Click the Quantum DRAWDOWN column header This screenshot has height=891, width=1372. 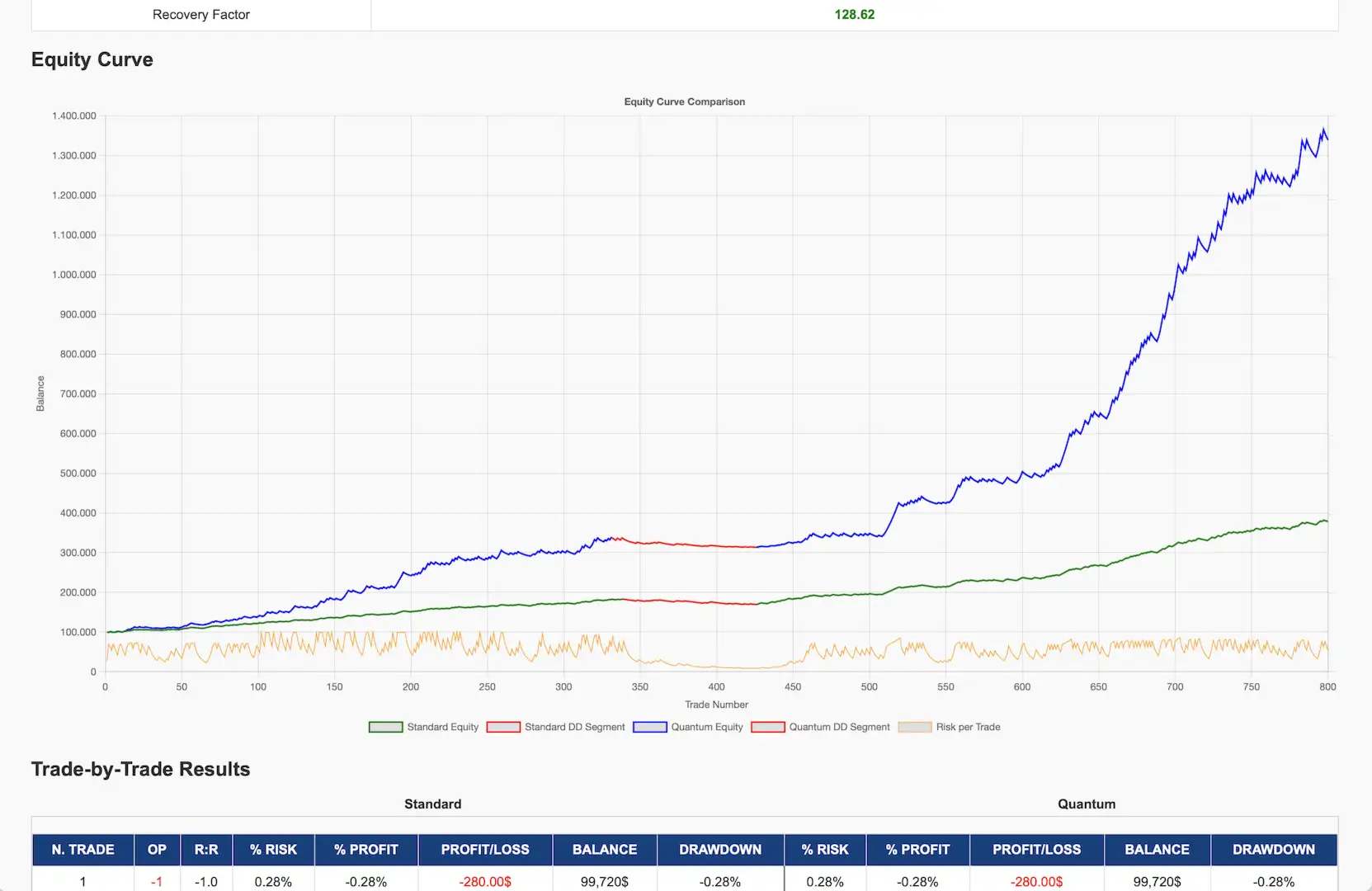point(1273,849)
